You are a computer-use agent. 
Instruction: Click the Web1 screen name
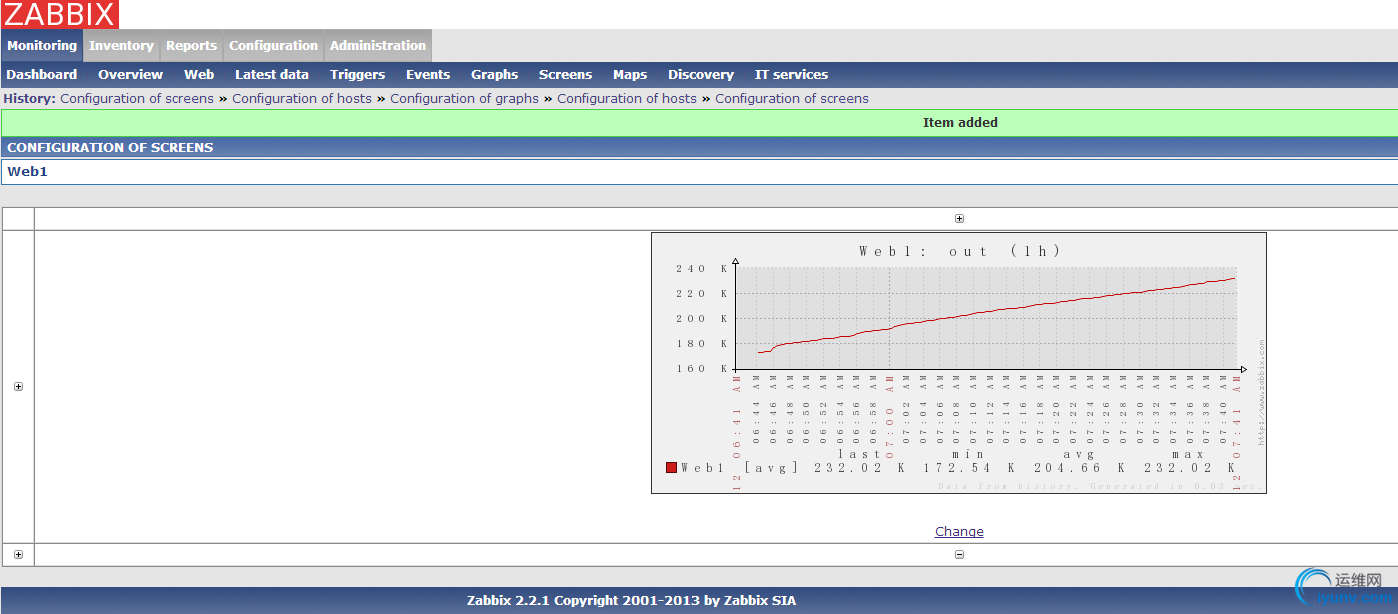pos(27,172)
